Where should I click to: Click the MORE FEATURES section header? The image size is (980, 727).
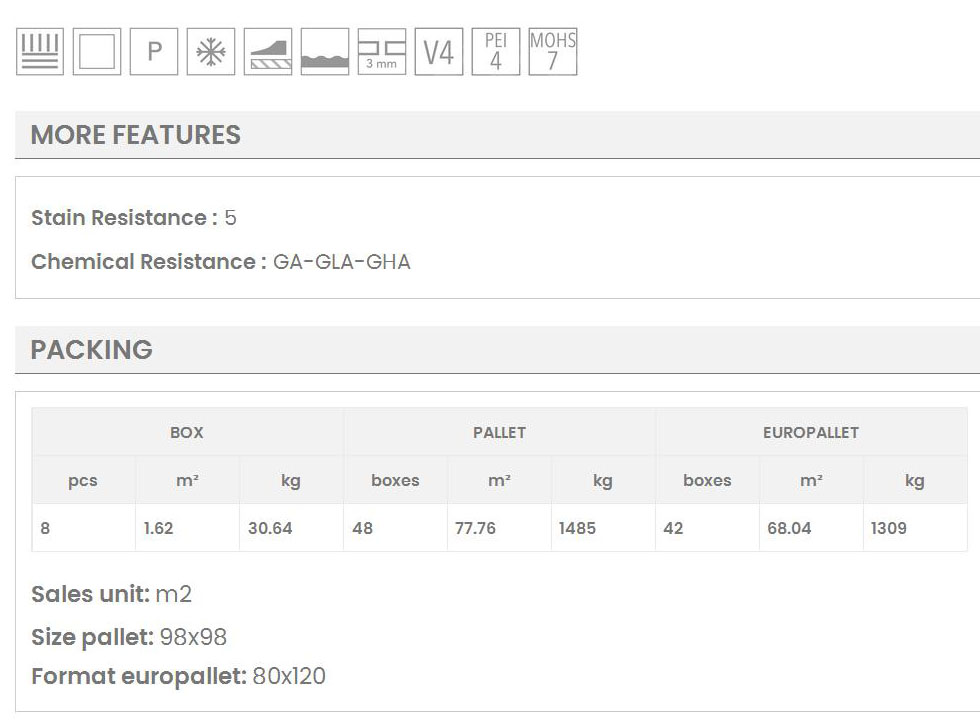[136, 135]
